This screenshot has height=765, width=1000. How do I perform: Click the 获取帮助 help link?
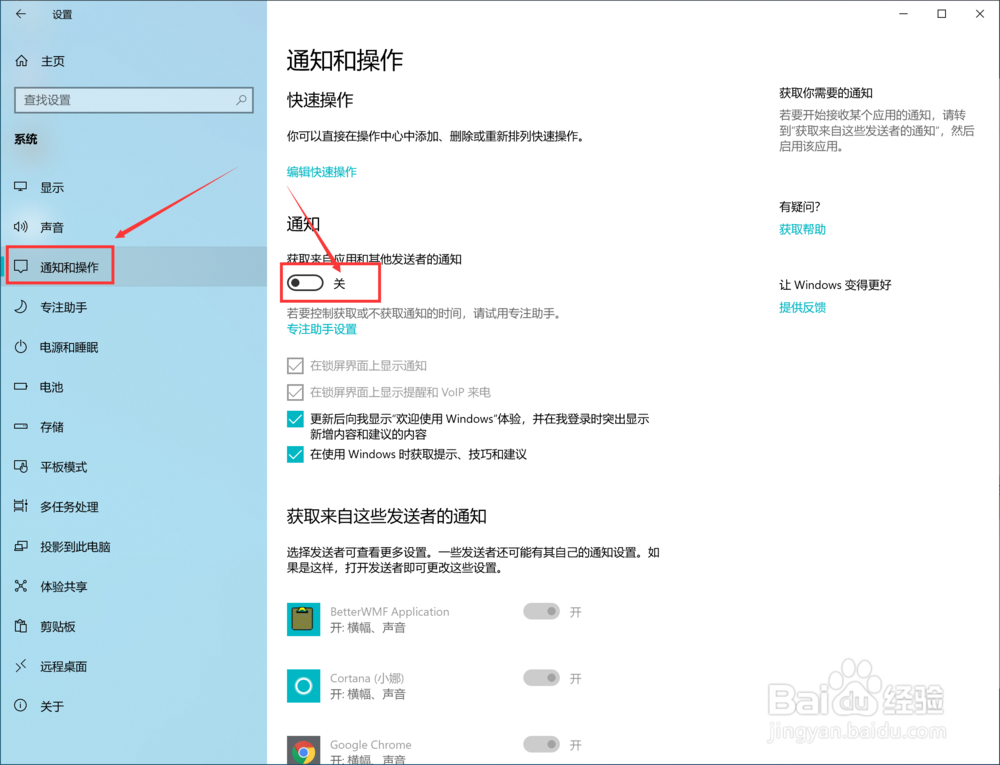[803, 229]
